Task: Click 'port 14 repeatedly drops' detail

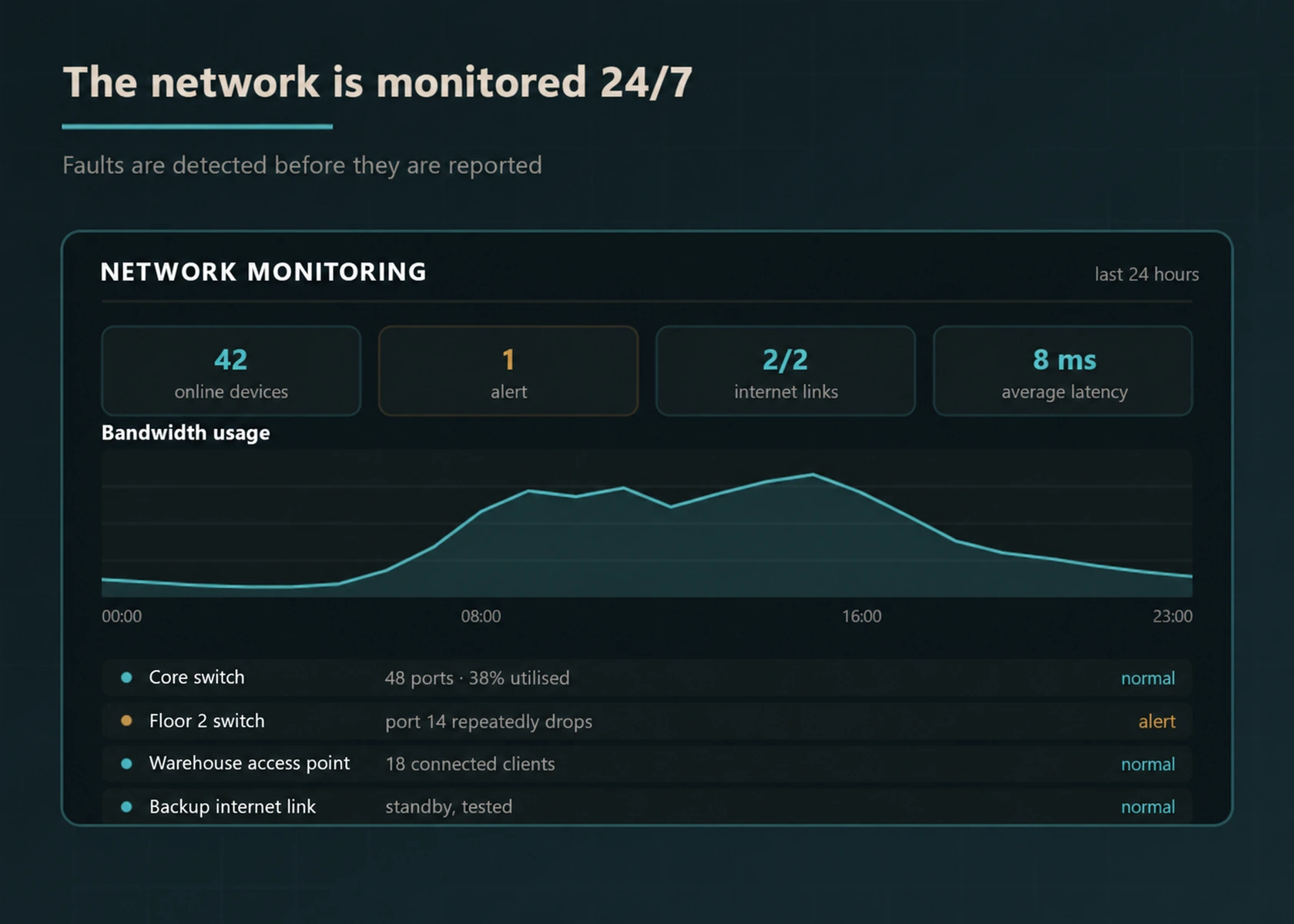Action: pyautogui.click(x=488, y=721)
